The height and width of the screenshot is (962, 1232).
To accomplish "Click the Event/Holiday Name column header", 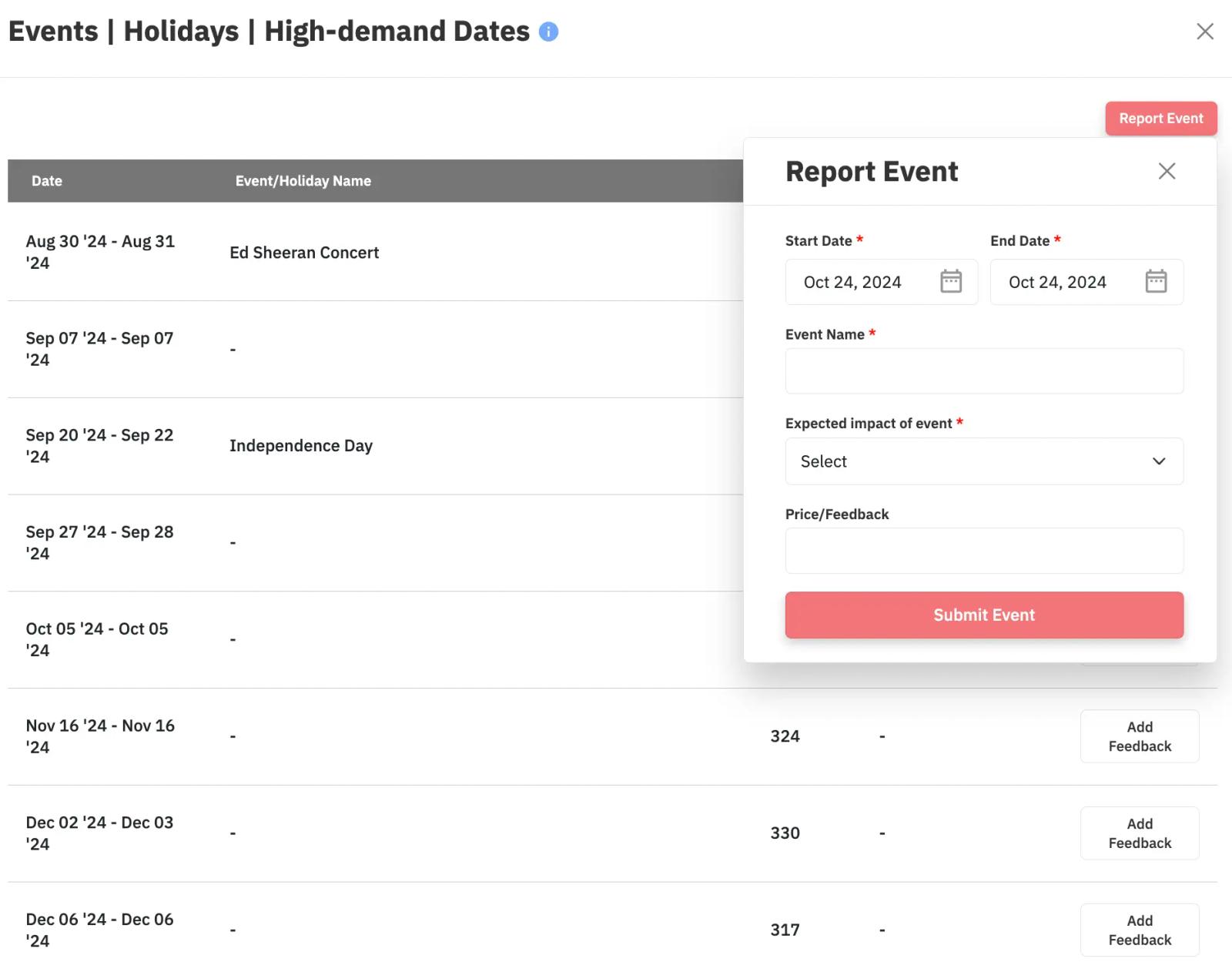I will 303,181.
